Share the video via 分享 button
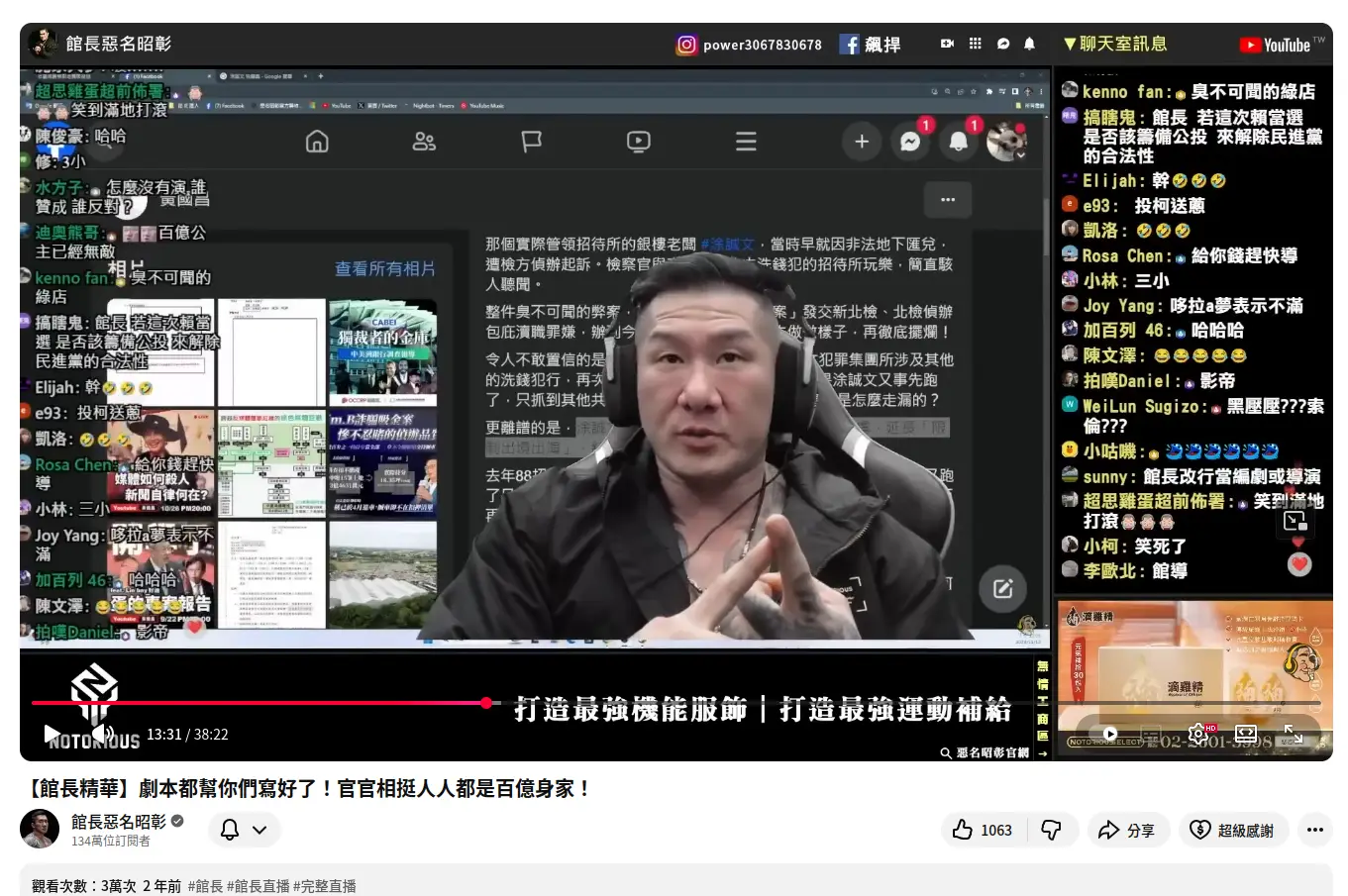The width and height of the screenshot is (1348, 896). (1127, 830)
